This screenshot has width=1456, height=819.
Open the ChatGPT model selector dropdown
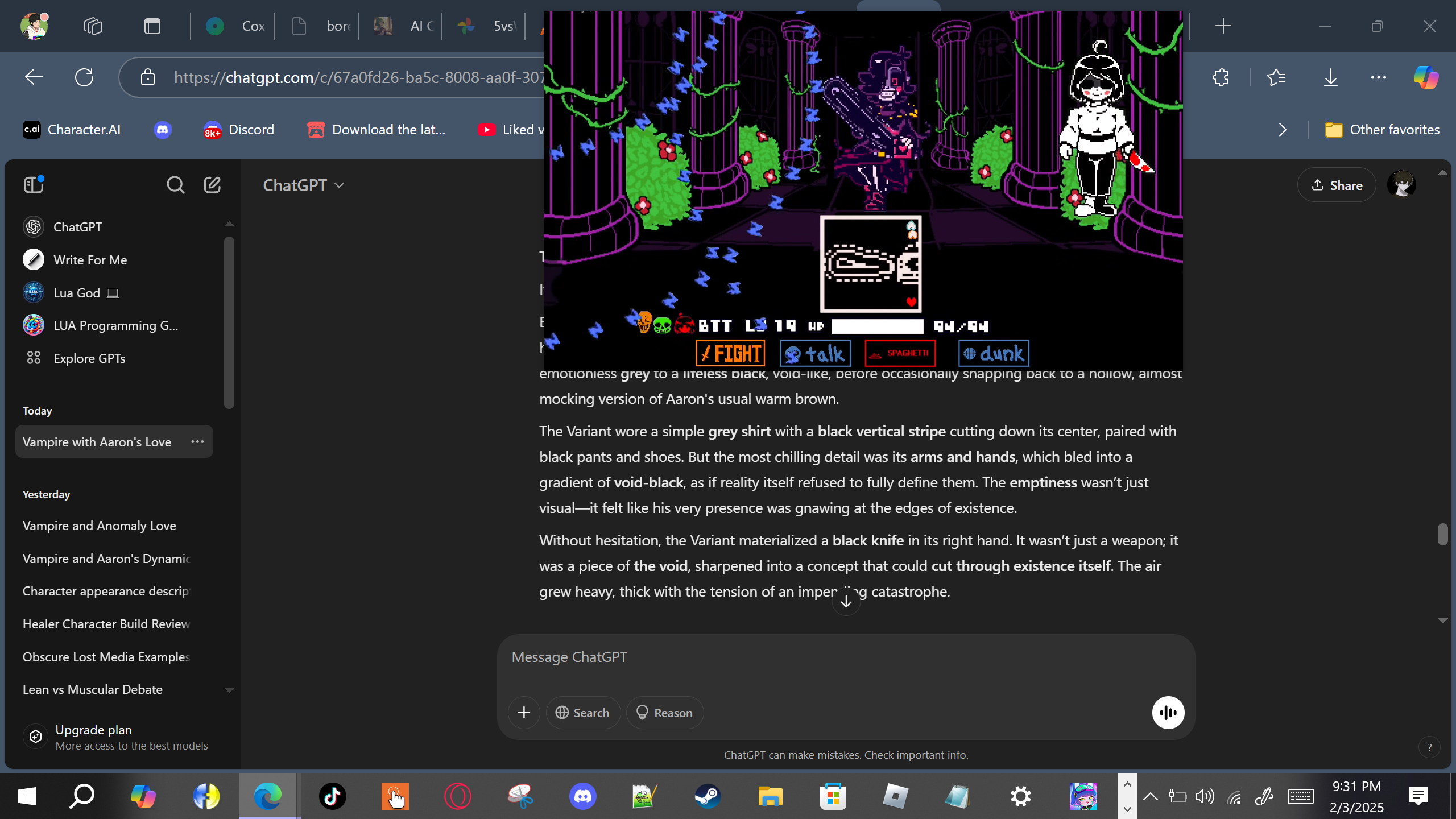coord(304,185)
